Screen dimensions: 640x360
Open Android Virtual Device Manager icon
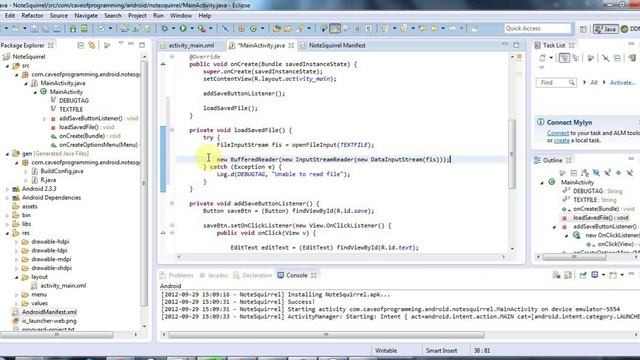[x=84, y=28]
